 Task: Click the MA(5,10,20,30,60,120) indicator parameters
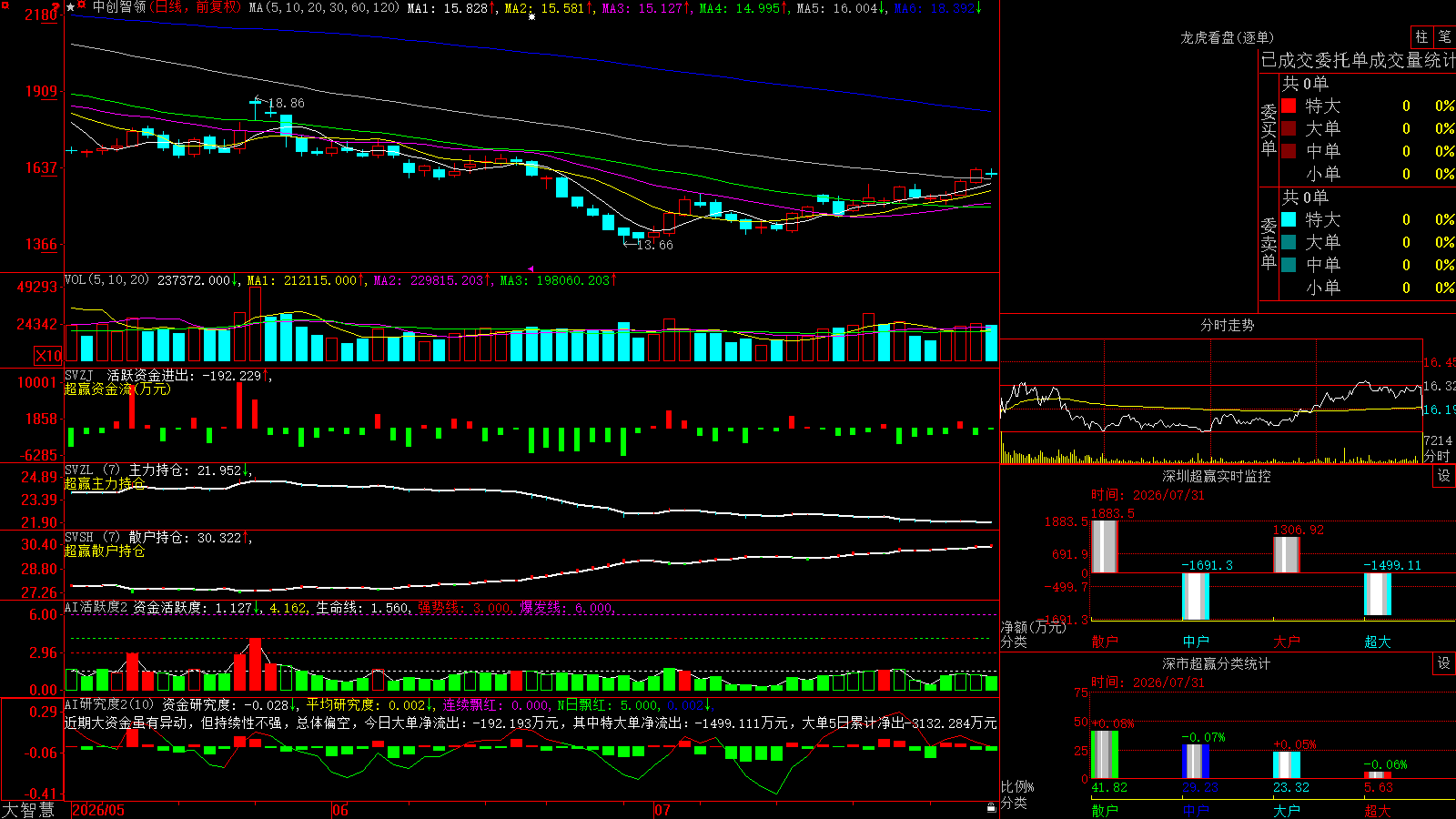click(324, 8)
